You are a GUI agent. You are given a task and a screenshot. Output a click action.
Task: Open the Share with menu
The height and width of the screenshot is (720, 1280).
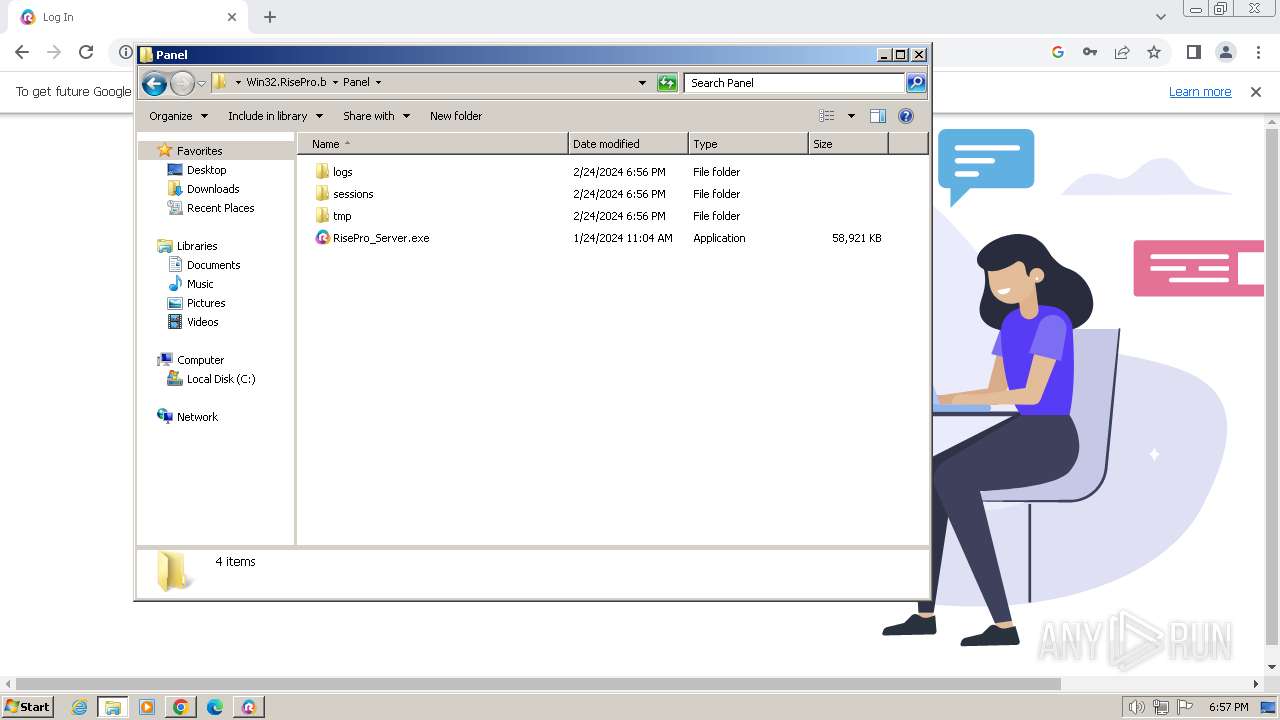376,116
